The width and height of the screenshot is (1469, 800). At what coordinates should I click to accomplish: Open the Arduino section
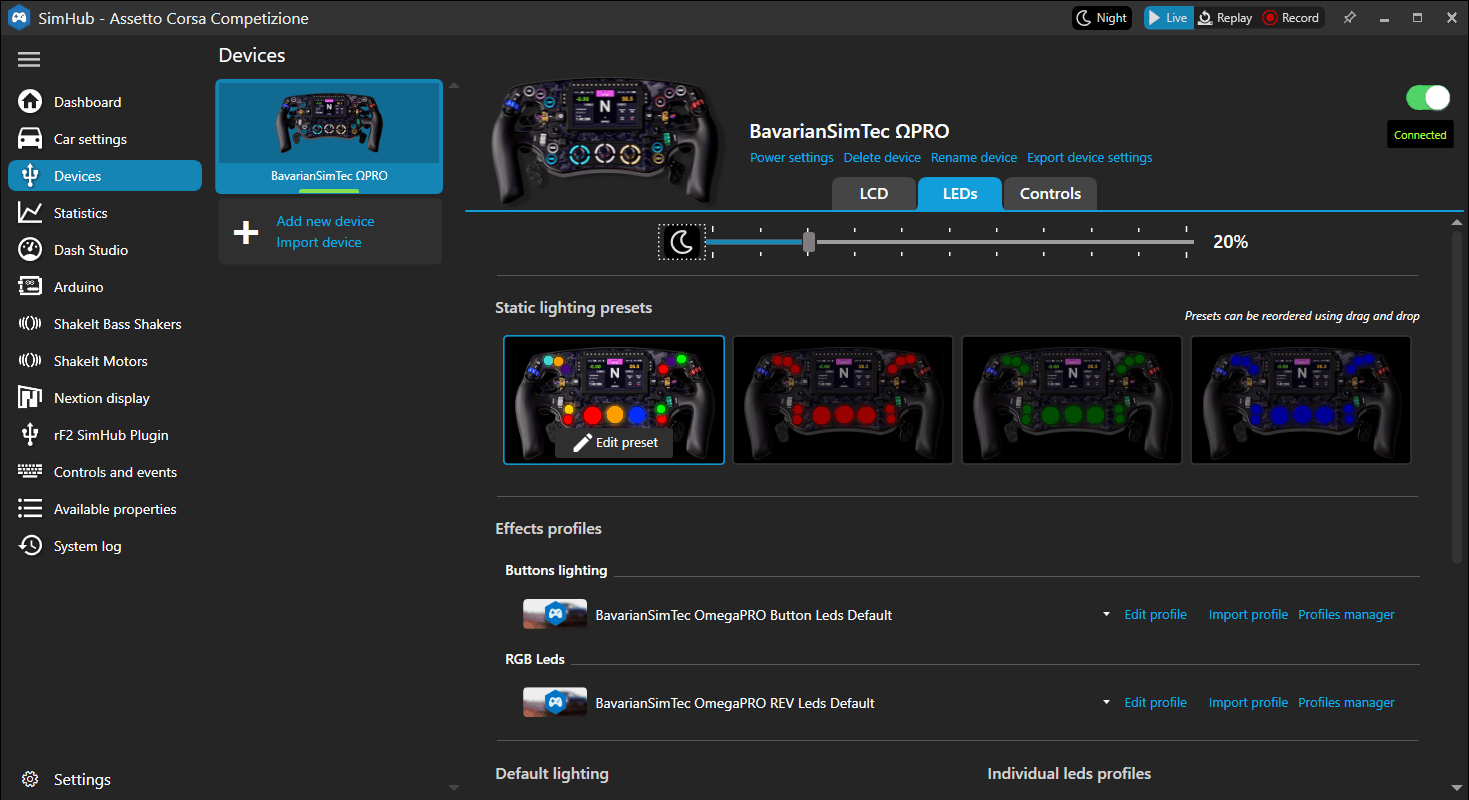[x=78, y=287]
